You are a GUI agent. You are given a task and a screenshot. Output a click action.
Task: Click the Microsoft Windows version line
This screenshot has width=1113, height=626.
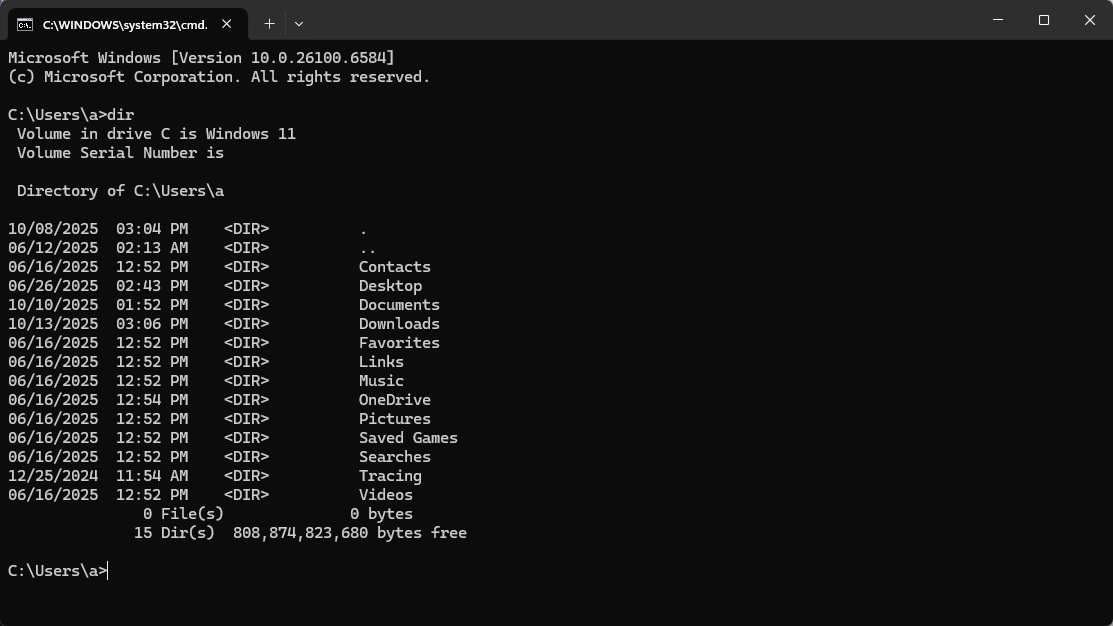point(200,57)
